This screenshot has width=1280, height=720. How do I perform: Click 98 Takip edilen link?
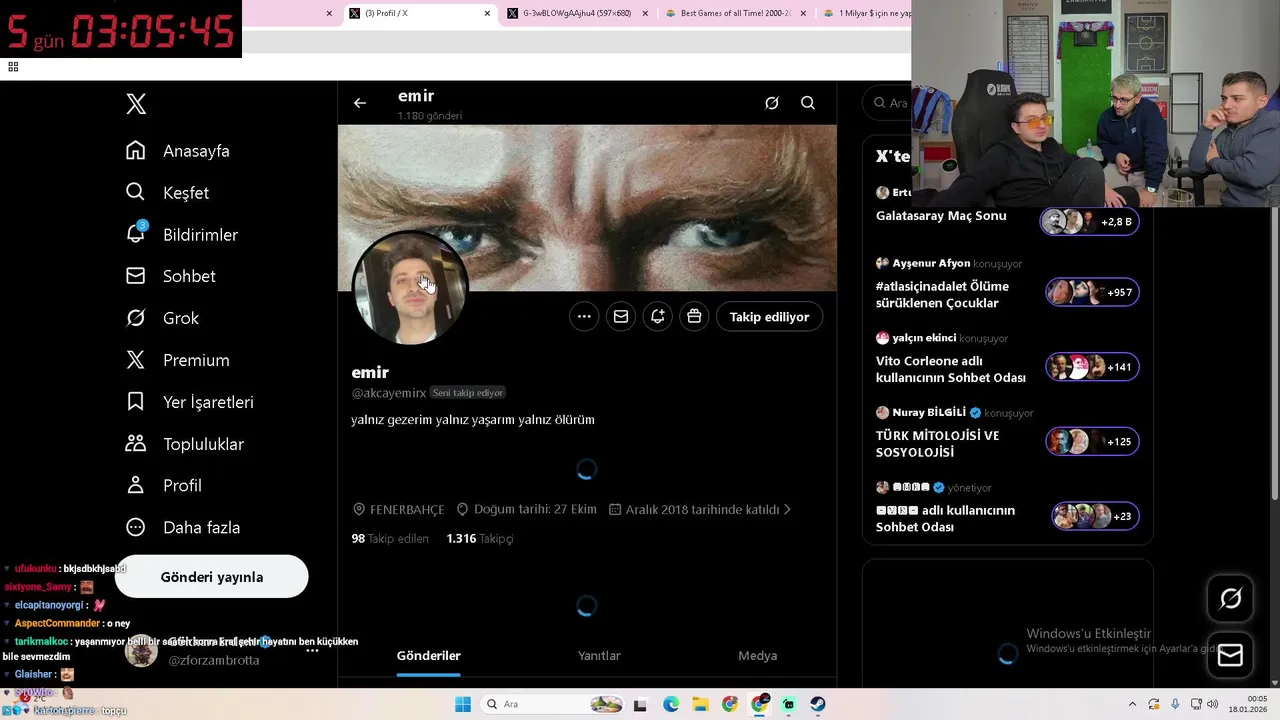tap(390, 539)
